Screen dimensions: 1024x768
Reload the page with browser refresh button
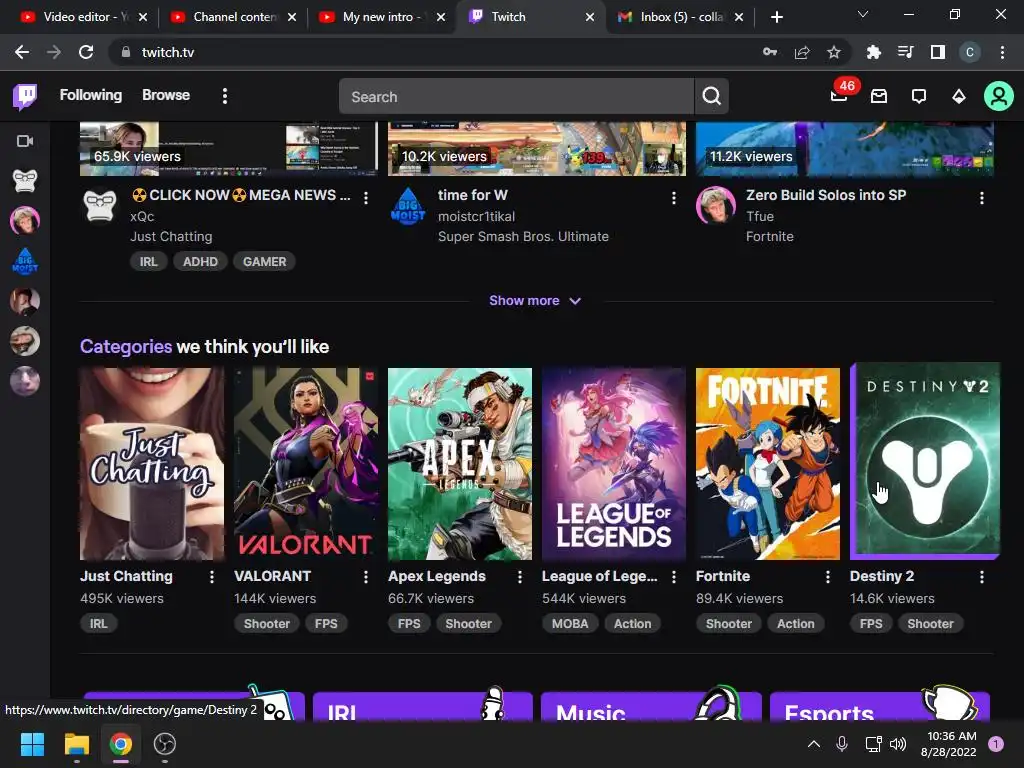tap(86, 52)
